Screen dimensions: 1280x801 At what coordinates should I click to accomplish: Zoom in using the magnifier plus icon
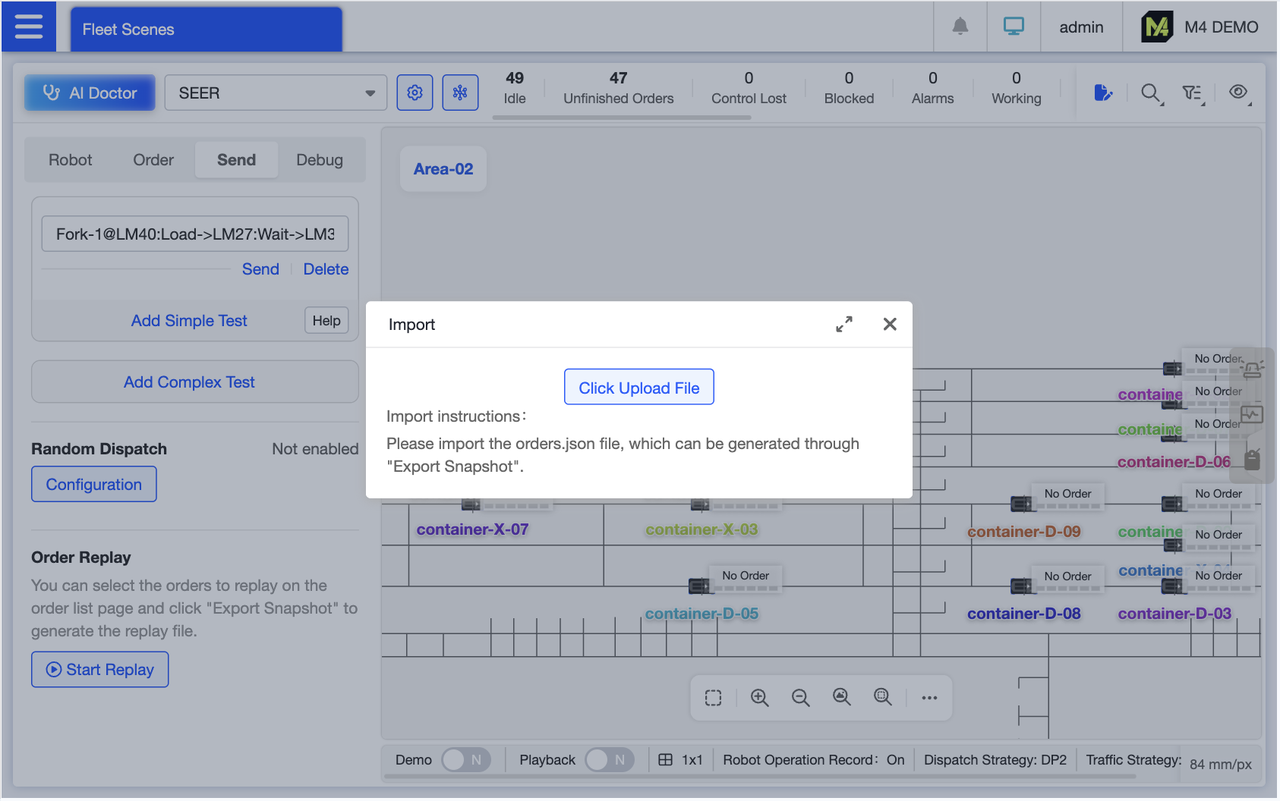[x=760, y=697]
